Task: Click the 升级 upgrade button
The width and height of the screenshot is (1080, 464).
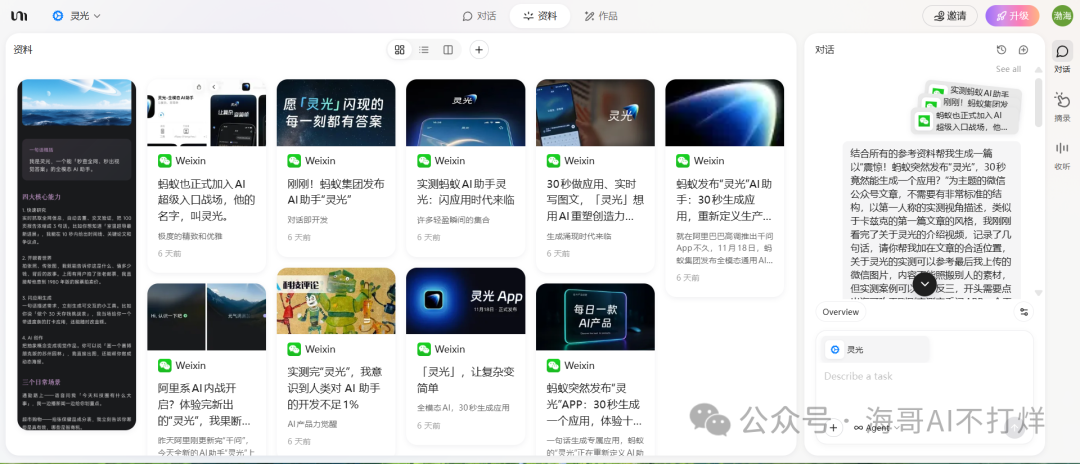Action: [x=1011, y=16]
